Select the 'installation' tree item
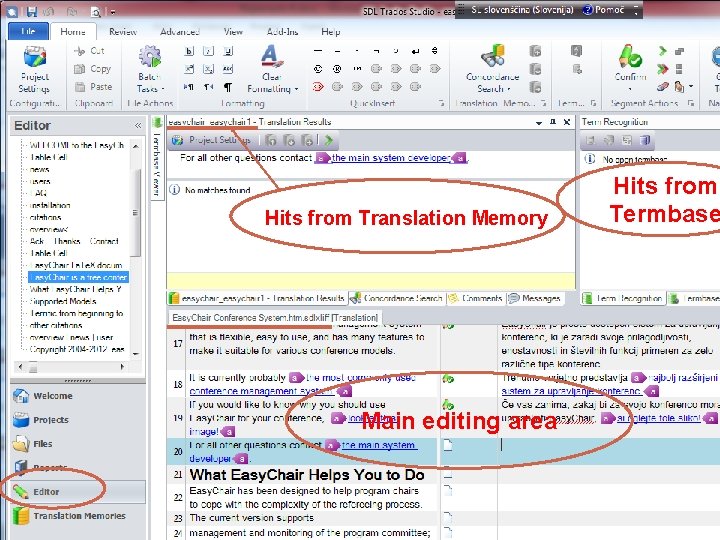This screenshot has height=540, width=720. coord(50,205)
